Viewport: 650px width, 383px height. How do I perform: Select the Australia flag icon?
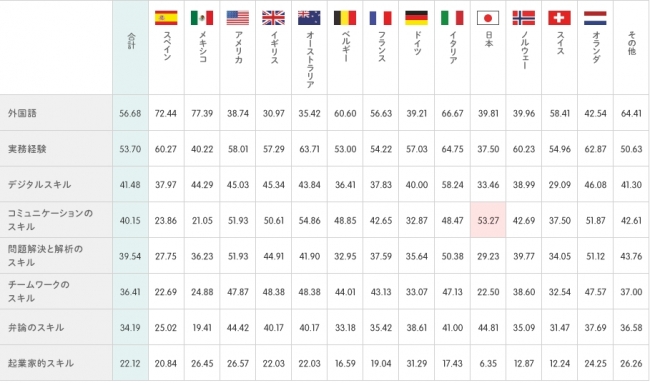click(x=309, y=18)
